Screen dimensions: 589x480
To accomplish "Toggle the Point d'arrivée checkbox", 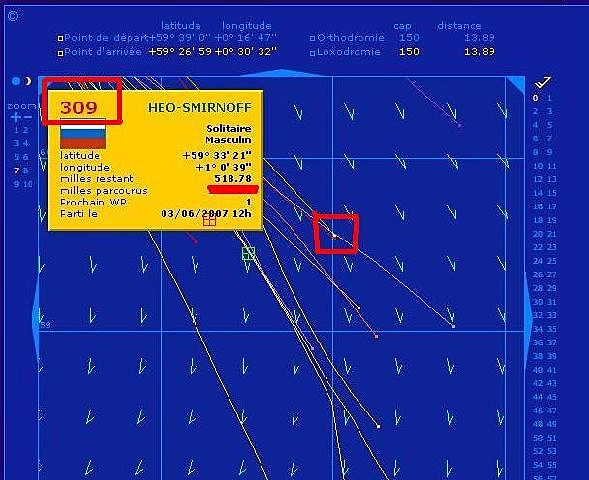I will point(60,53).
